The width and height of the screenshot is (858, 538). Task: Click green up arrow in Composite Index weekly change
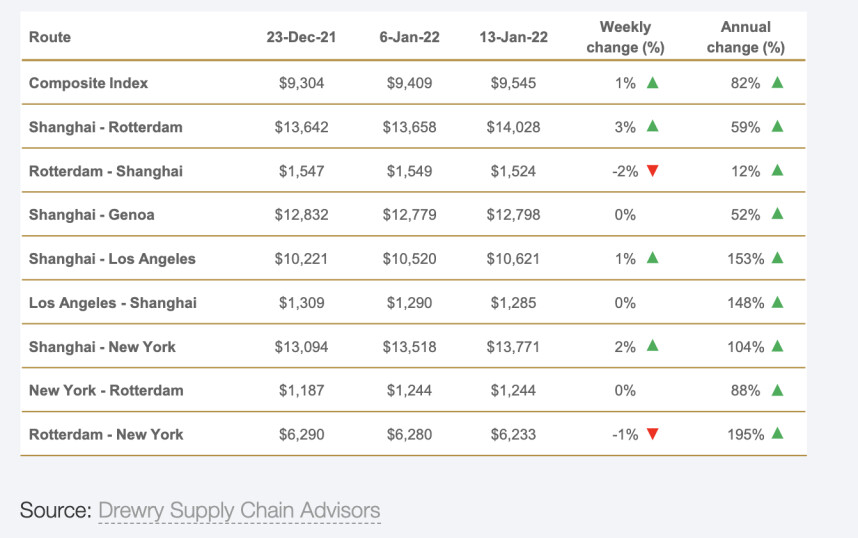[x=652, y=83]
